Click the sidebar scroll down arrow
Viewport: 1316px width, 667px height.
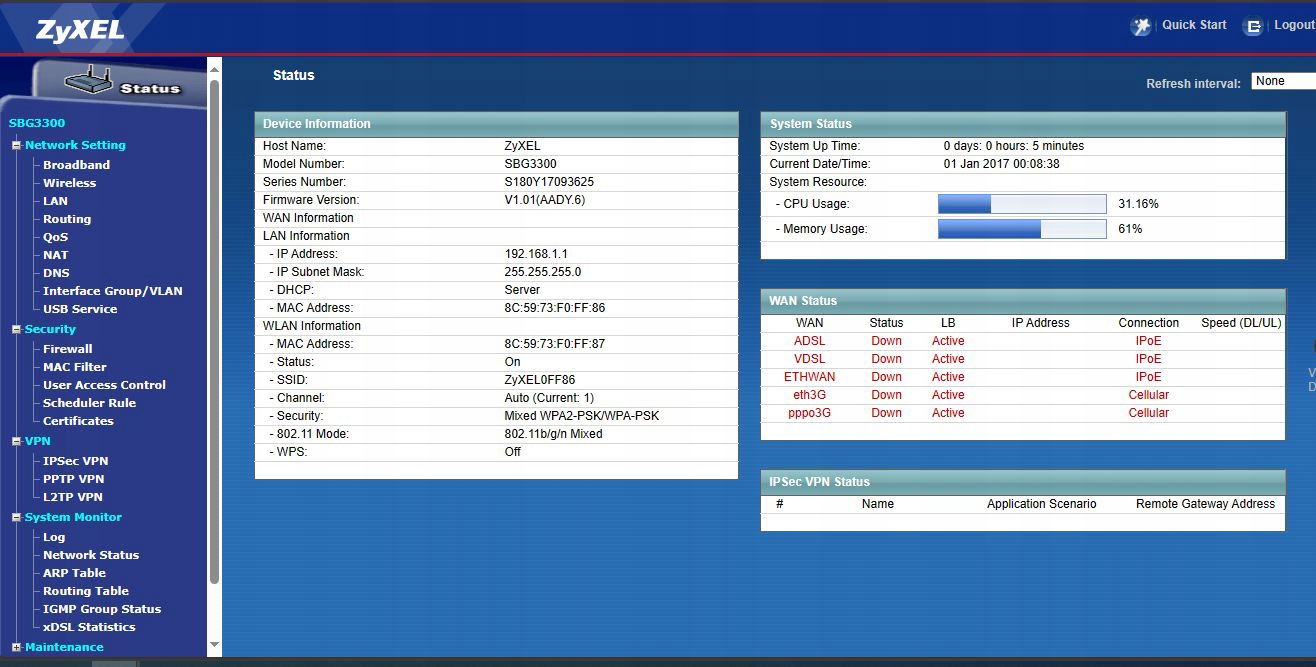[x=214, y=646]
